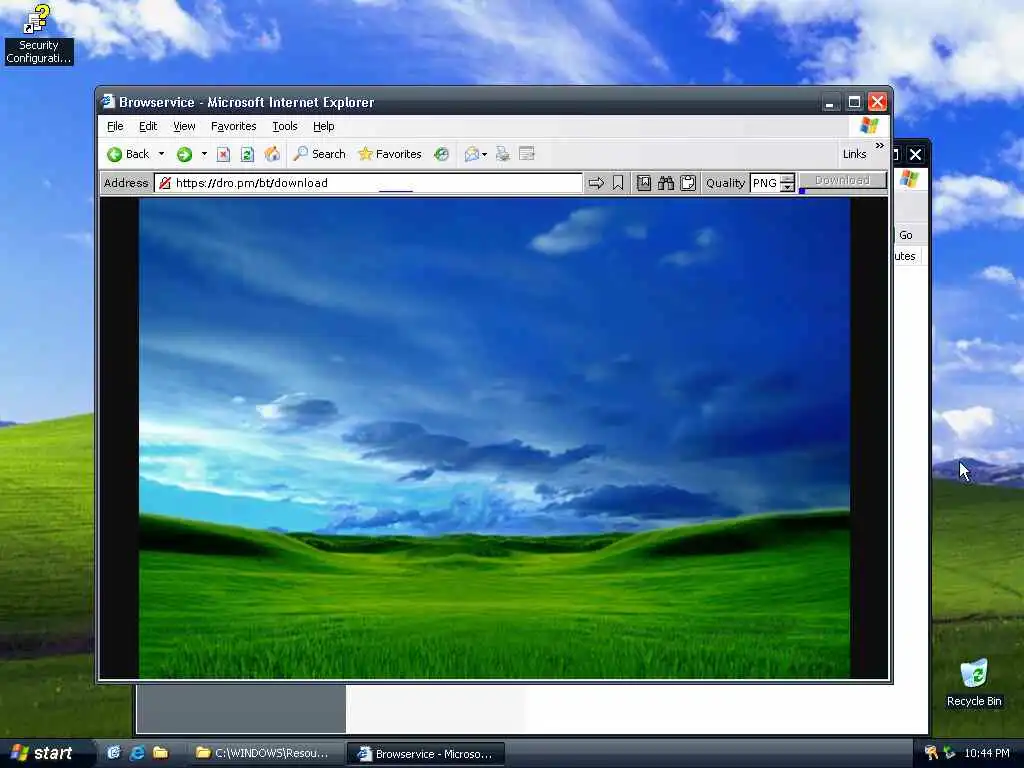
Task: Open the Start menu
Action: point(43,753)
